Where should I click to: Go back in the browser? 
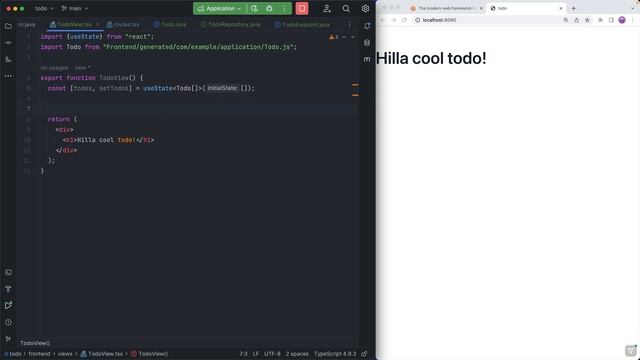(383, 20)
